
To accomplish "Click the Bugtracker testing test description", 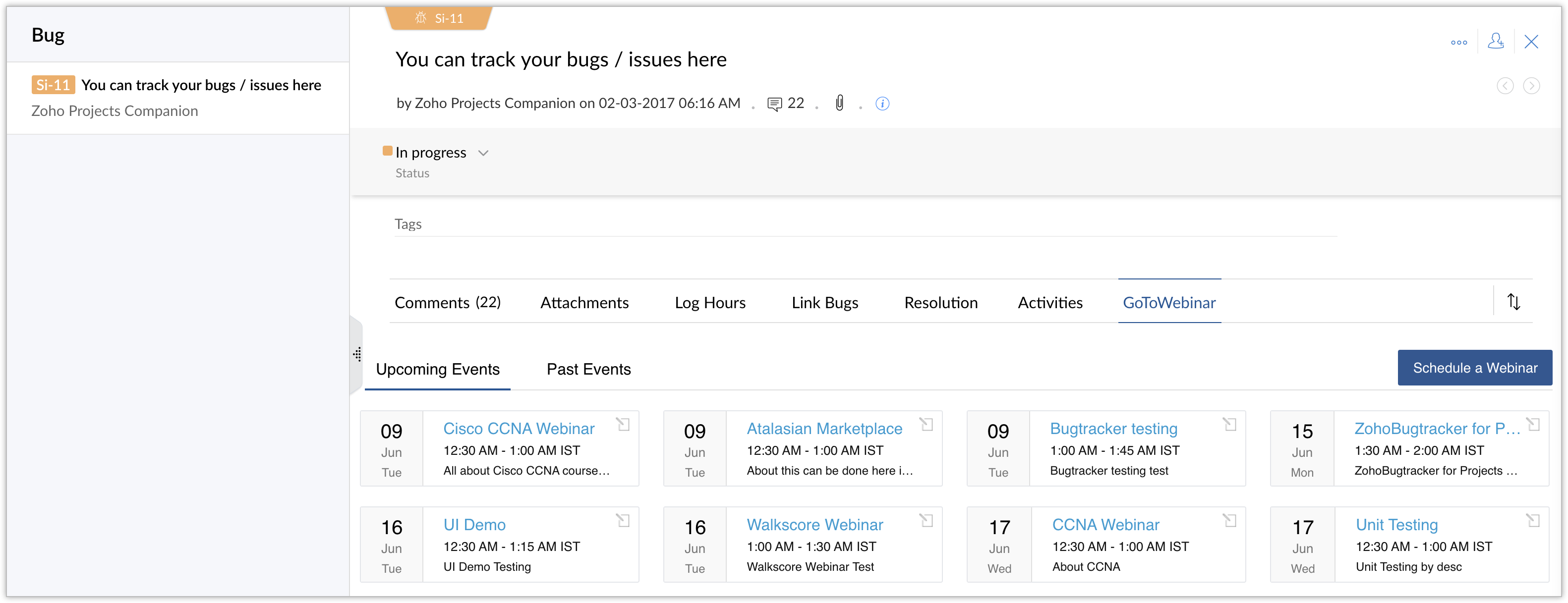I will pos(1108,471).
